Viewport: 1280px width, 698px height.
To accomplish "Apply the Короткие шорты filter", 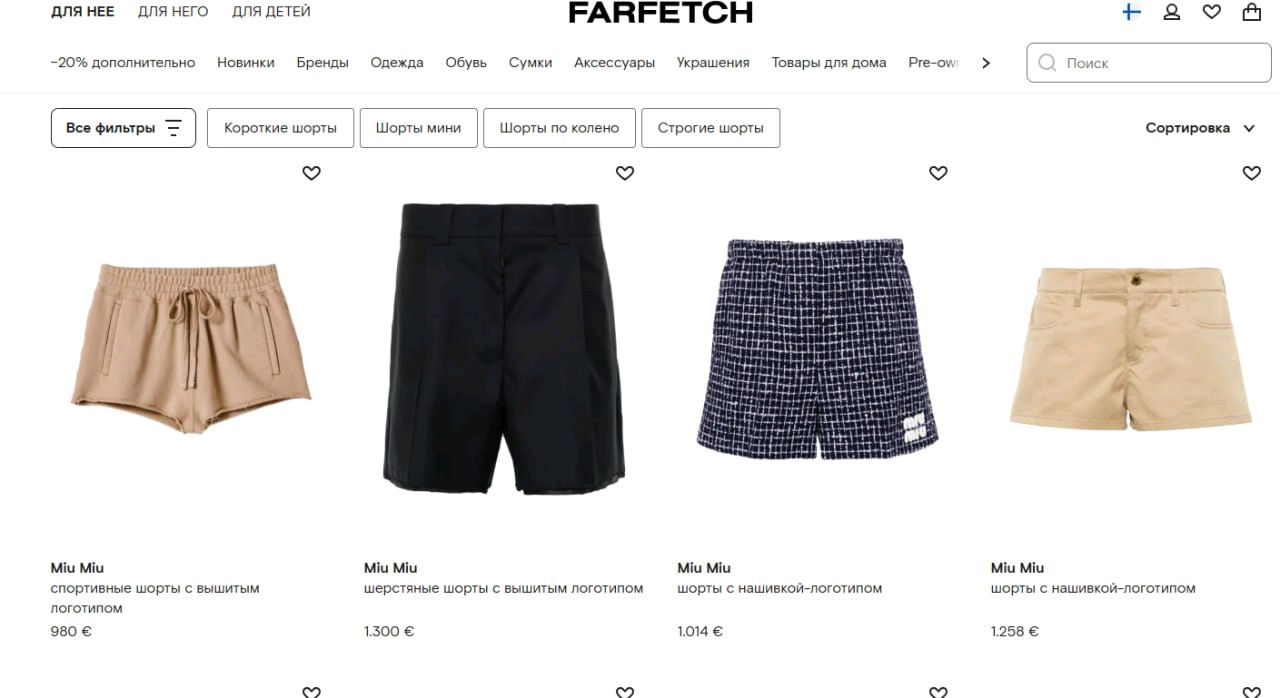I will click(x=280, y=128).
